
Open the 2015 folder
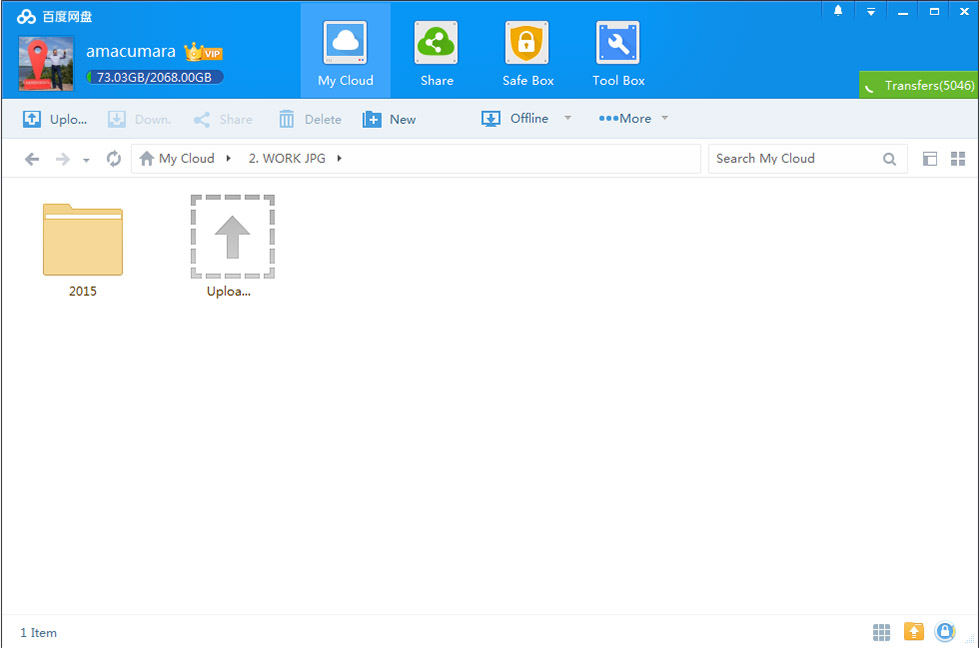(83, 240)
